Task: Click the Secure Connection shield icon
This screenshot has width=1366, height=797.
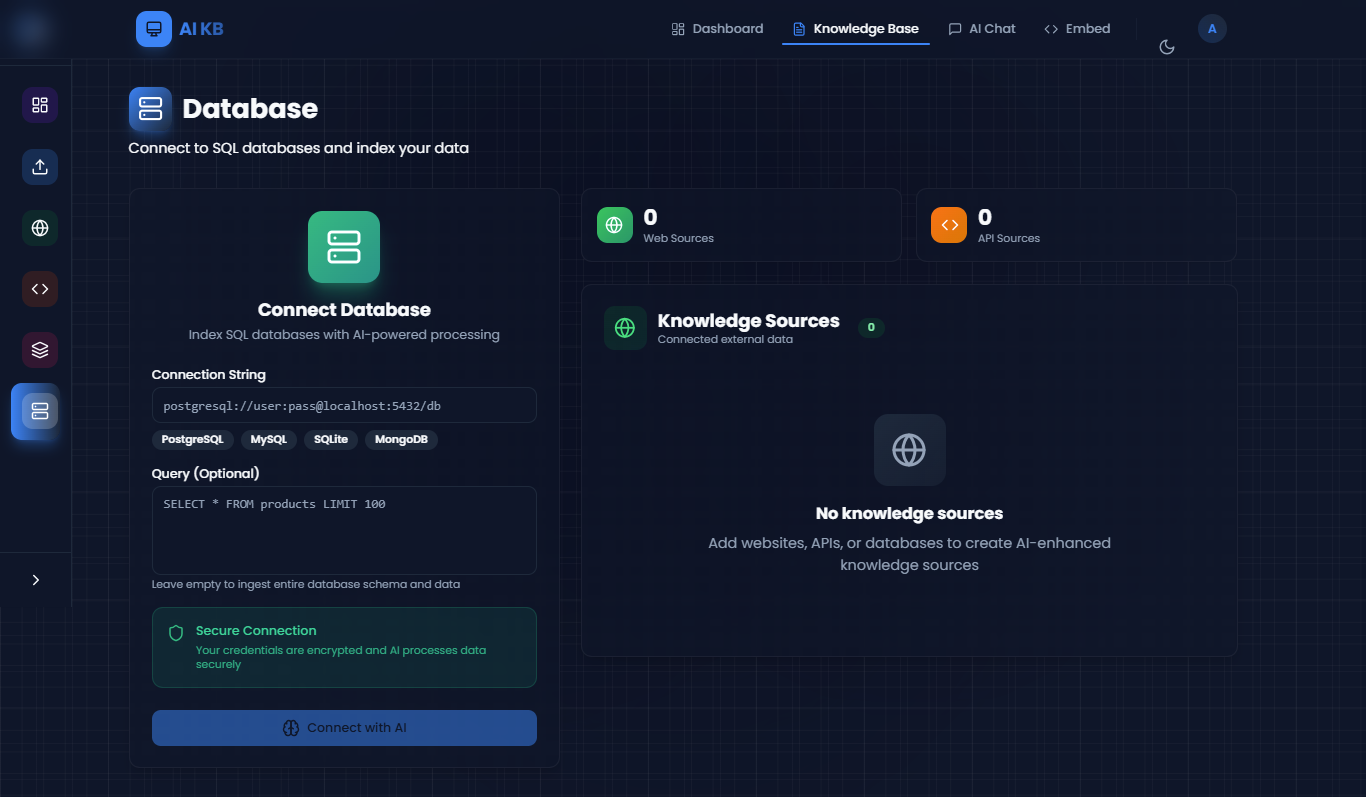Action: pyautogui.click(x=176, y=633)
